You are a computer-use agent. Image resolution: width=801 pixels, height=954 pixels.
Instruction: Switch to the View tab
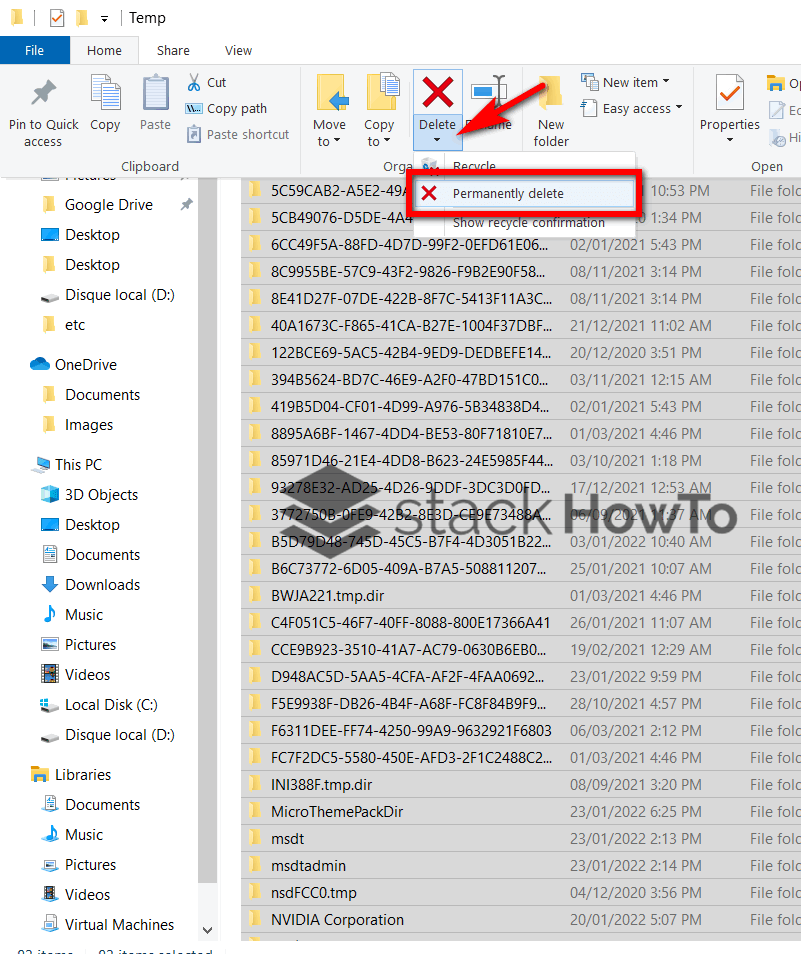click(x=237, y=50)
